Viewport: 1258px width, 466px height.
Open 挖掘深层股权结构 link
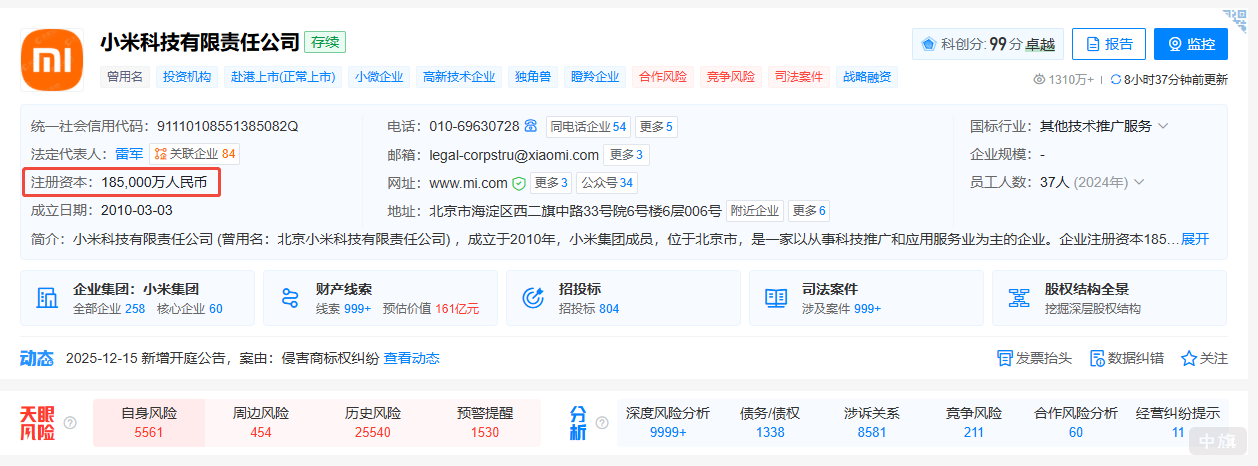[x=1093, y=309]
